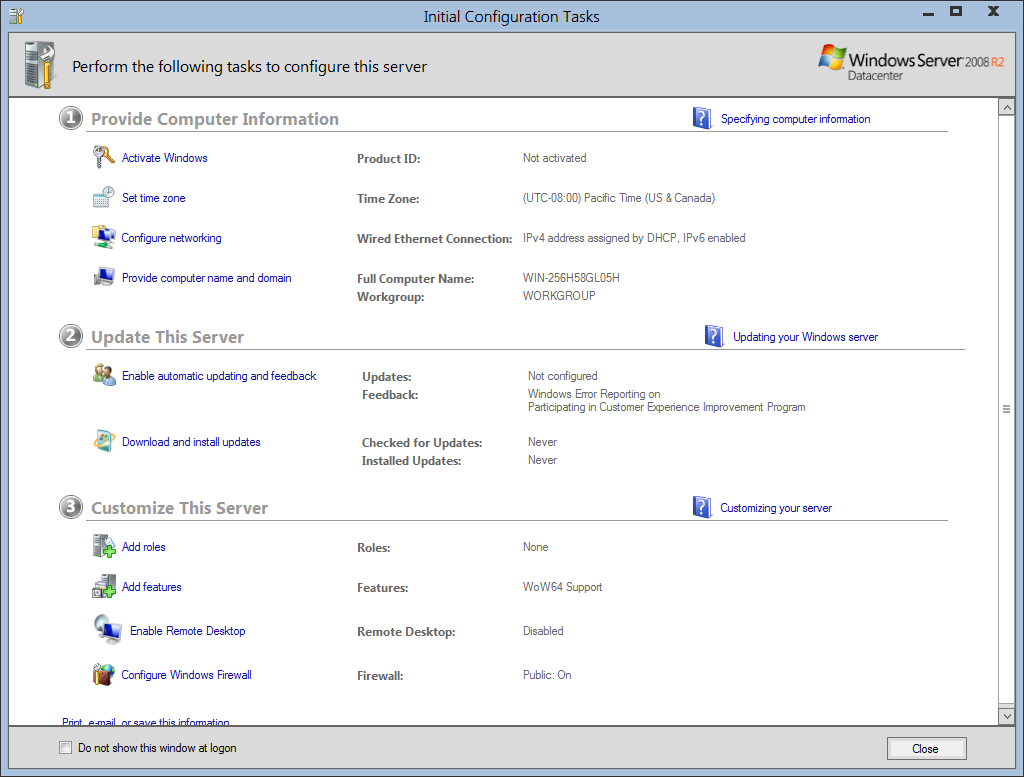Open 'Specifying computer information' help link

[x=795, y=119]
